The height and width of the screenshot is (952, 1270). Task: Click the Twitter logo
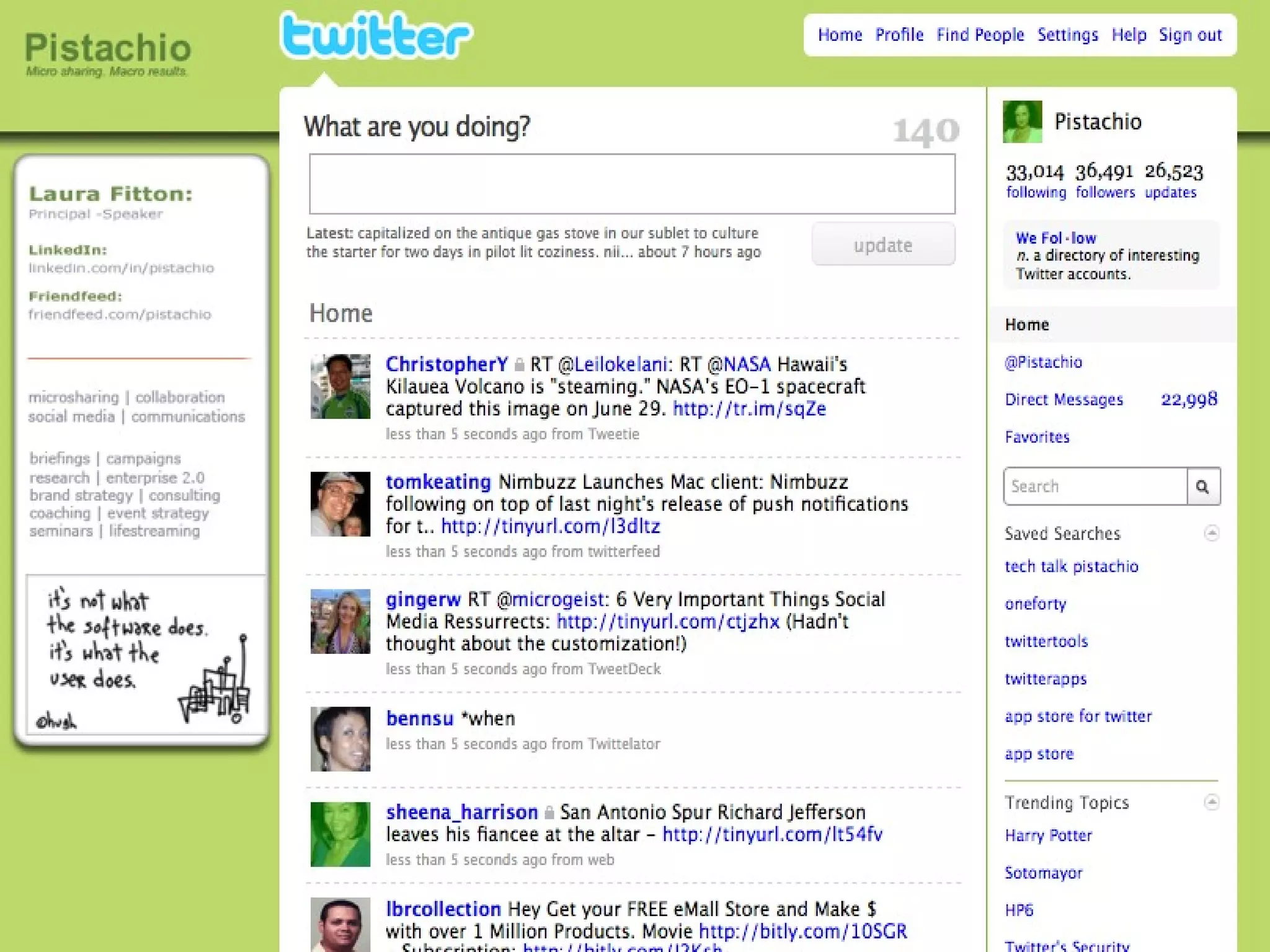coord(376,36)
